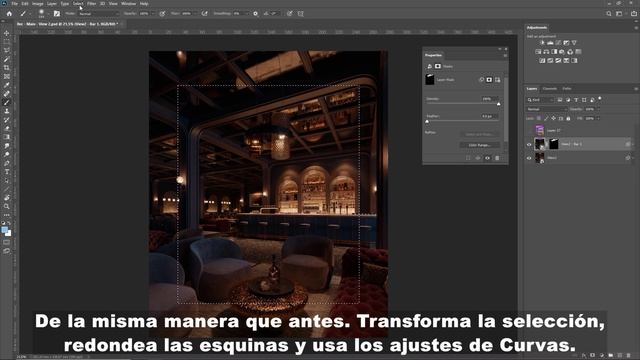640x360 pixels.
Task: Open layer blend mode Normal dropdown
Action: point(546,109)
